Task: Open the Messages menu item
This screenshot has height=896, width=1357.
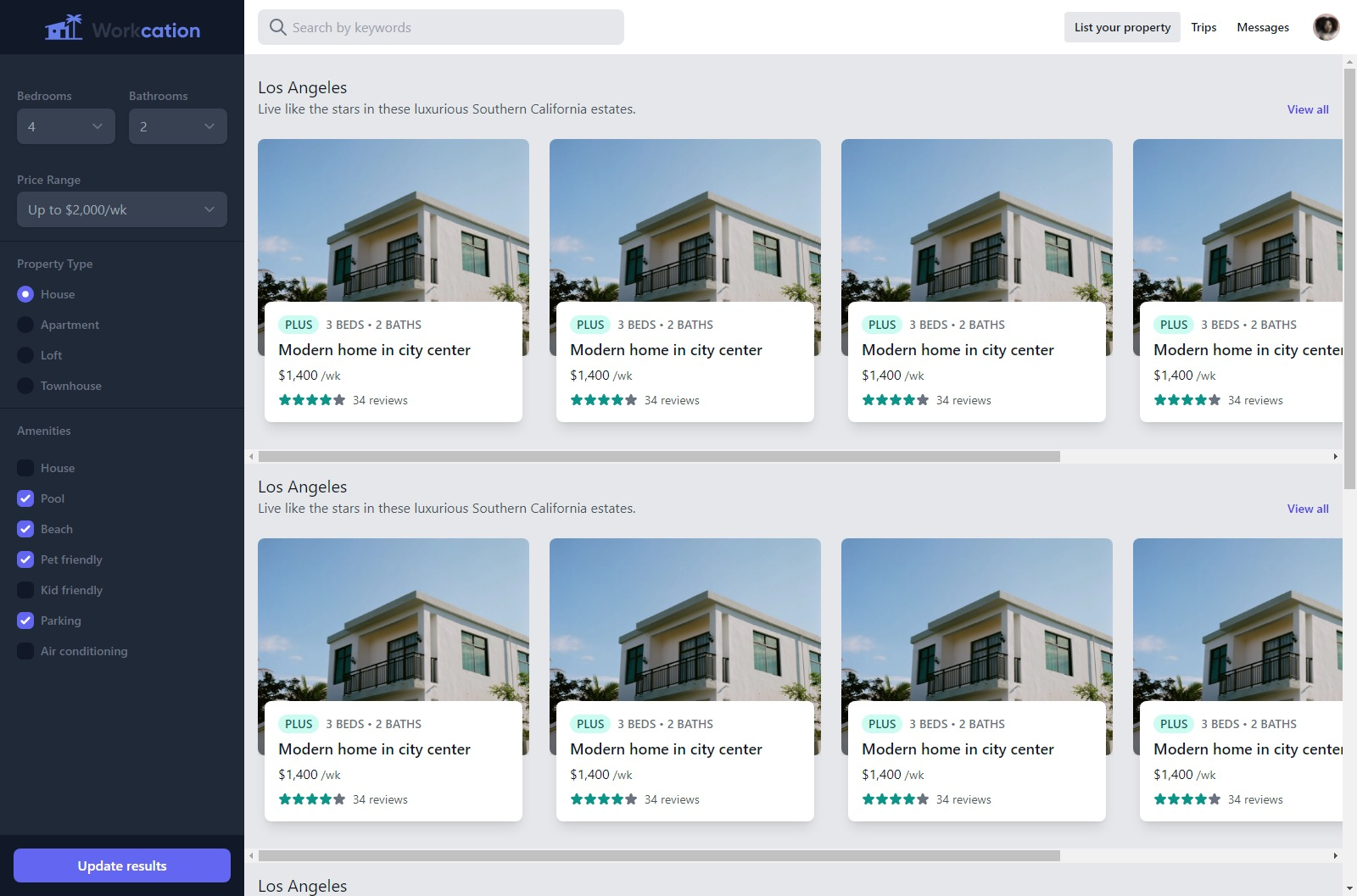Action: (1263, 27)
